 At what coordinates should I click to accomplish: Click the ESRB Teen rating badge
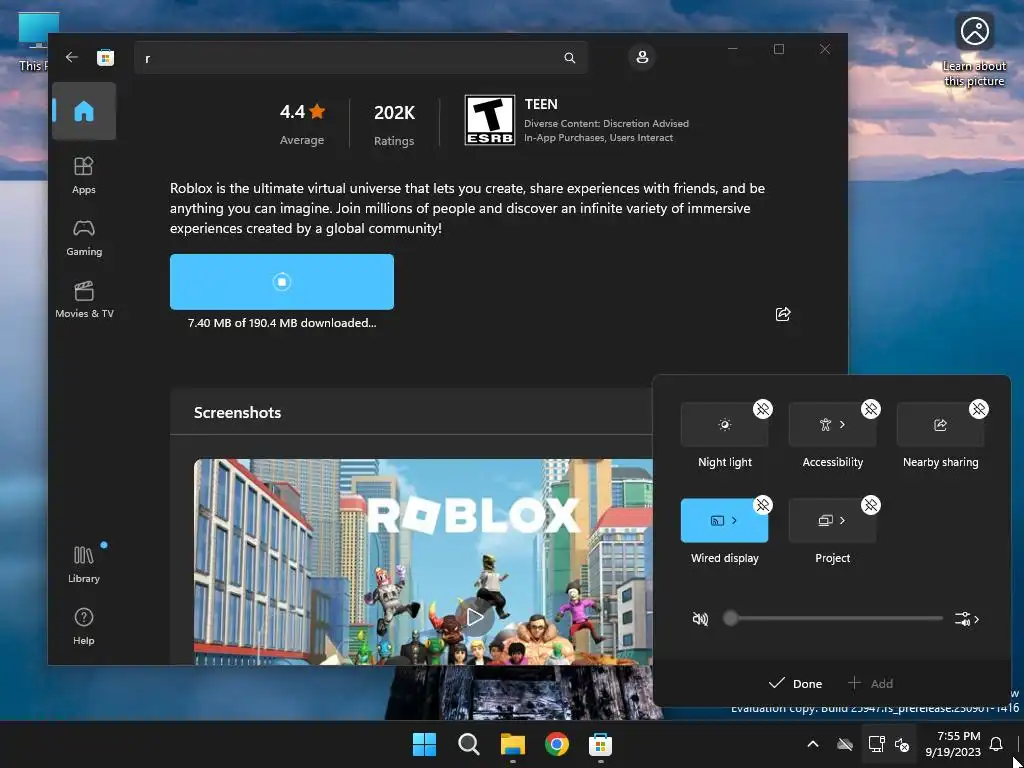click(x=489, y=120)
